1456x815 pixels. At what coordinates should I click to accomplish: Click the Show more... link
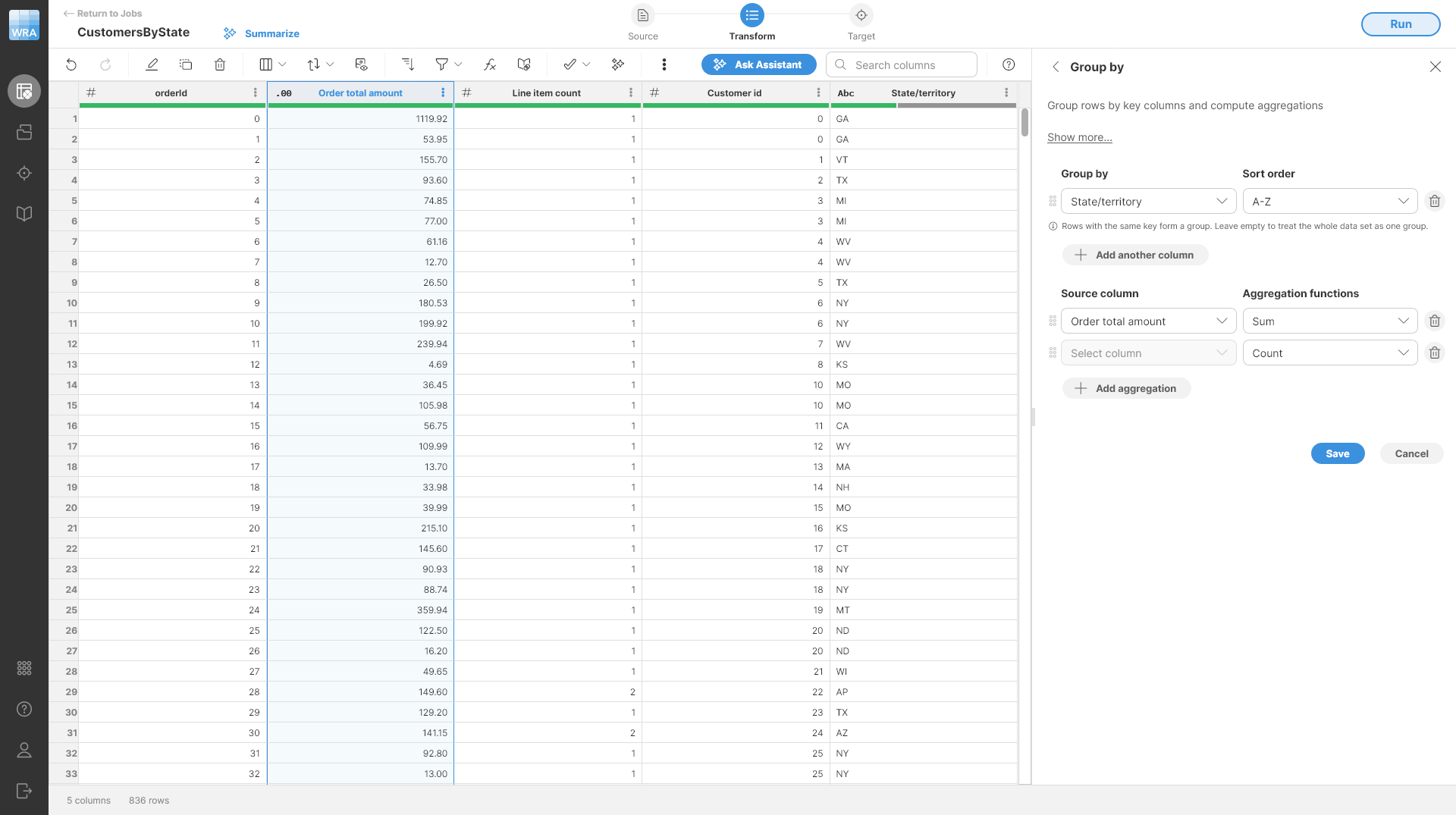tap(1079, 137)
